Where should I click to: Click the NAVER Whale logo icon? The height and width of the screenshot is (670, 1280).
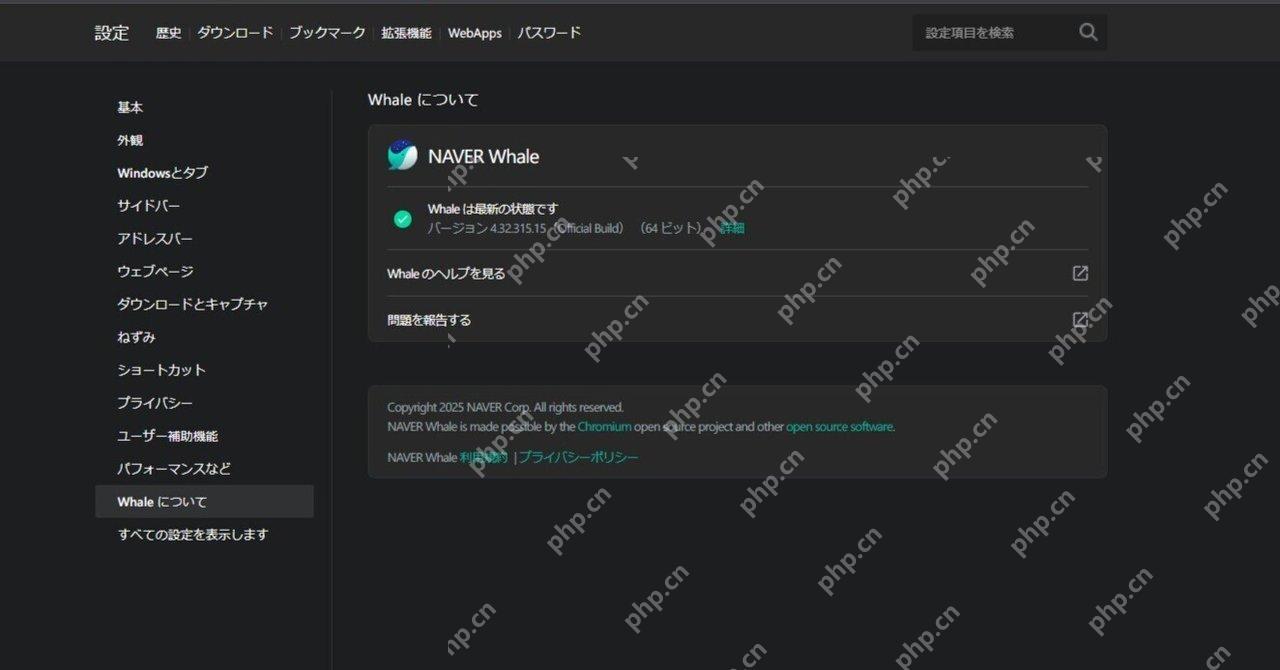402,156
